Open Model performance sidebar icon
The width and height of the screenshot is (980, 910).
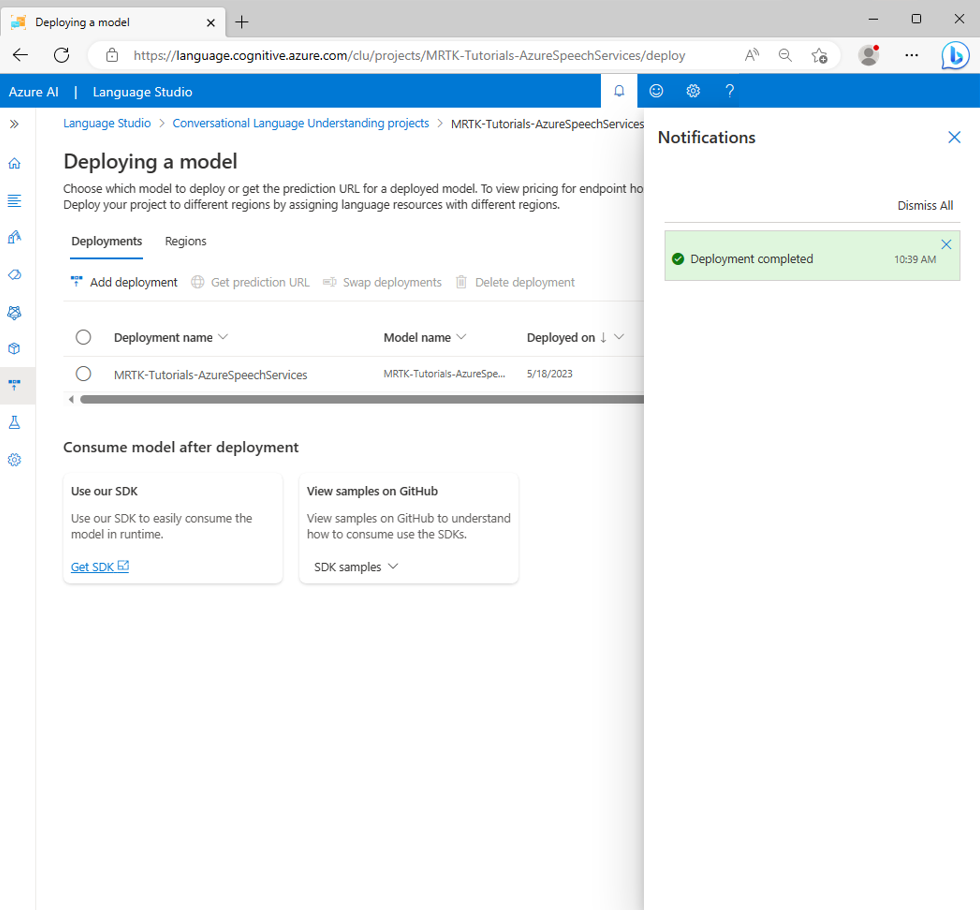click(x=14, y=312)
